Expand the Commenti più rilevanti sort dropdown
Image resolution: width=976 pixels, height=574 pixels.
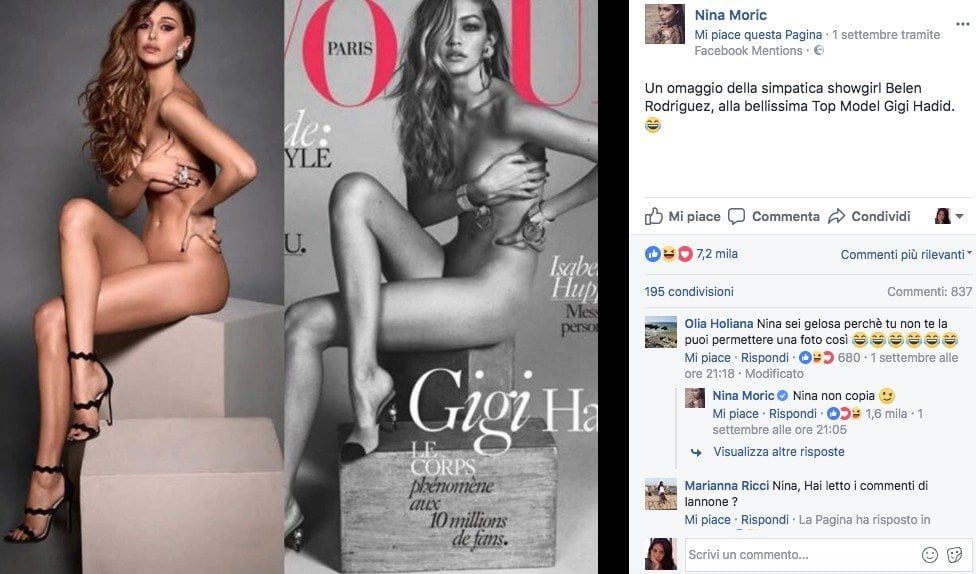click(x=906, y=254)
